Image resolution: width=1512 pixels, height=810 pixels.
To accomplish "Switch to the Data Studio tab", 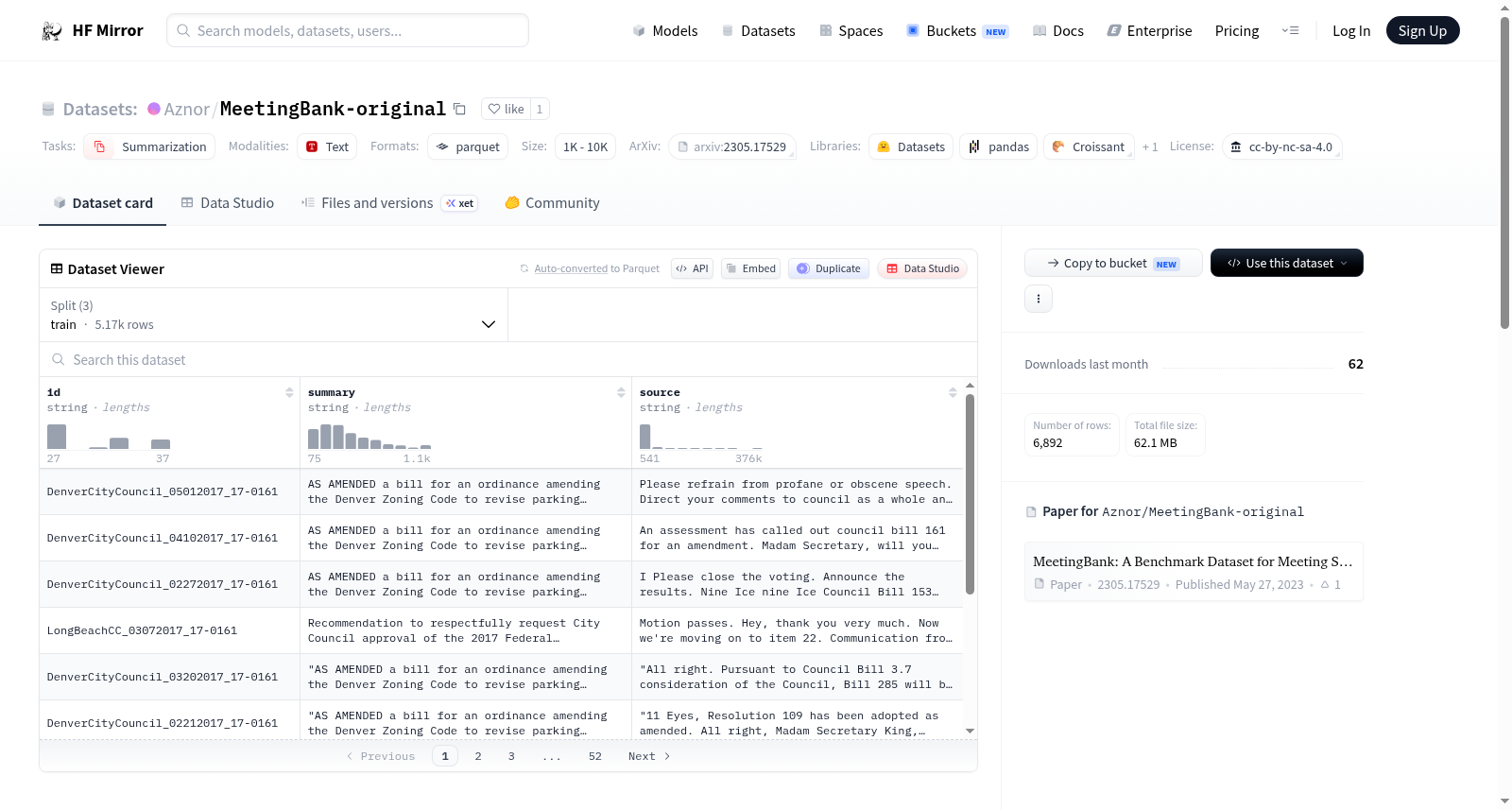I will tap(228, 202).
